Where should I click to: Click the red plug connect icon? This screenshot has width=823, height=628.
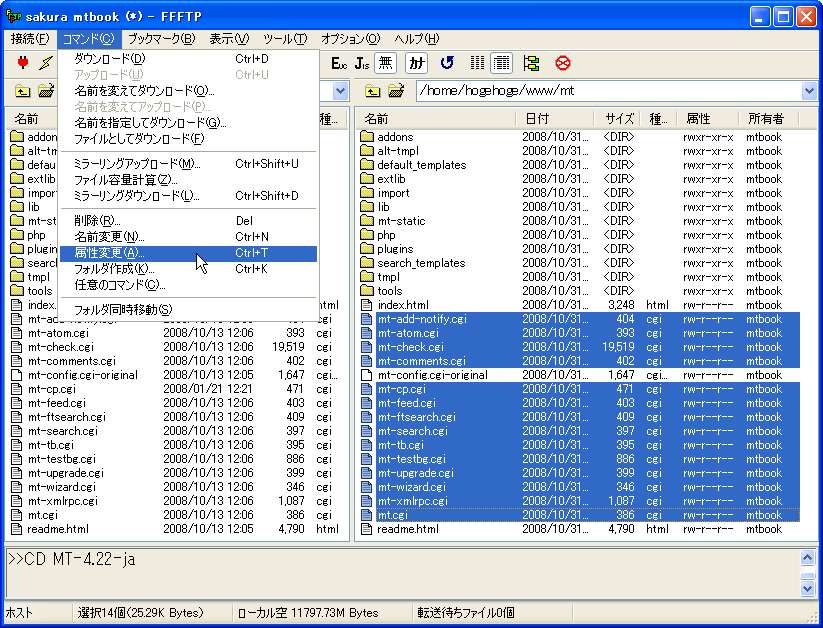pyautogui.click(x=23, y=64)
